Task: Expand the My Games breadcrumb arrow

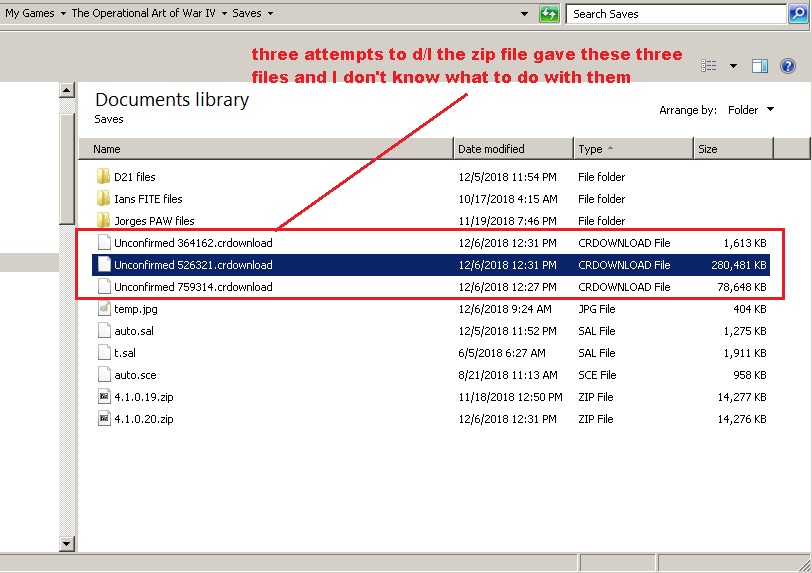Action: 63,13
